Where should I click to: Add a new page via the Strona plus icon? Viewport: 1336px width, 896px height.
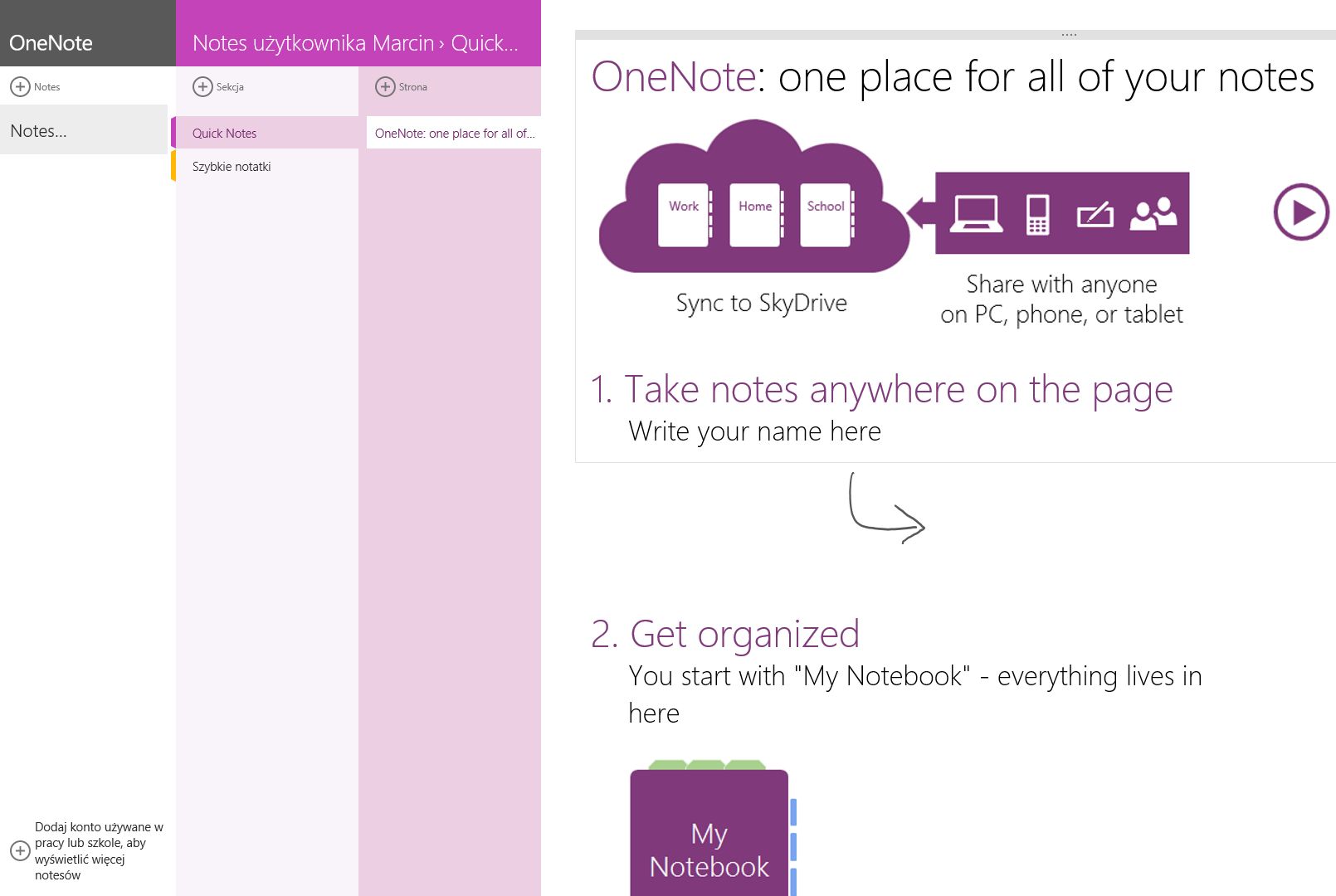point(385,86)
